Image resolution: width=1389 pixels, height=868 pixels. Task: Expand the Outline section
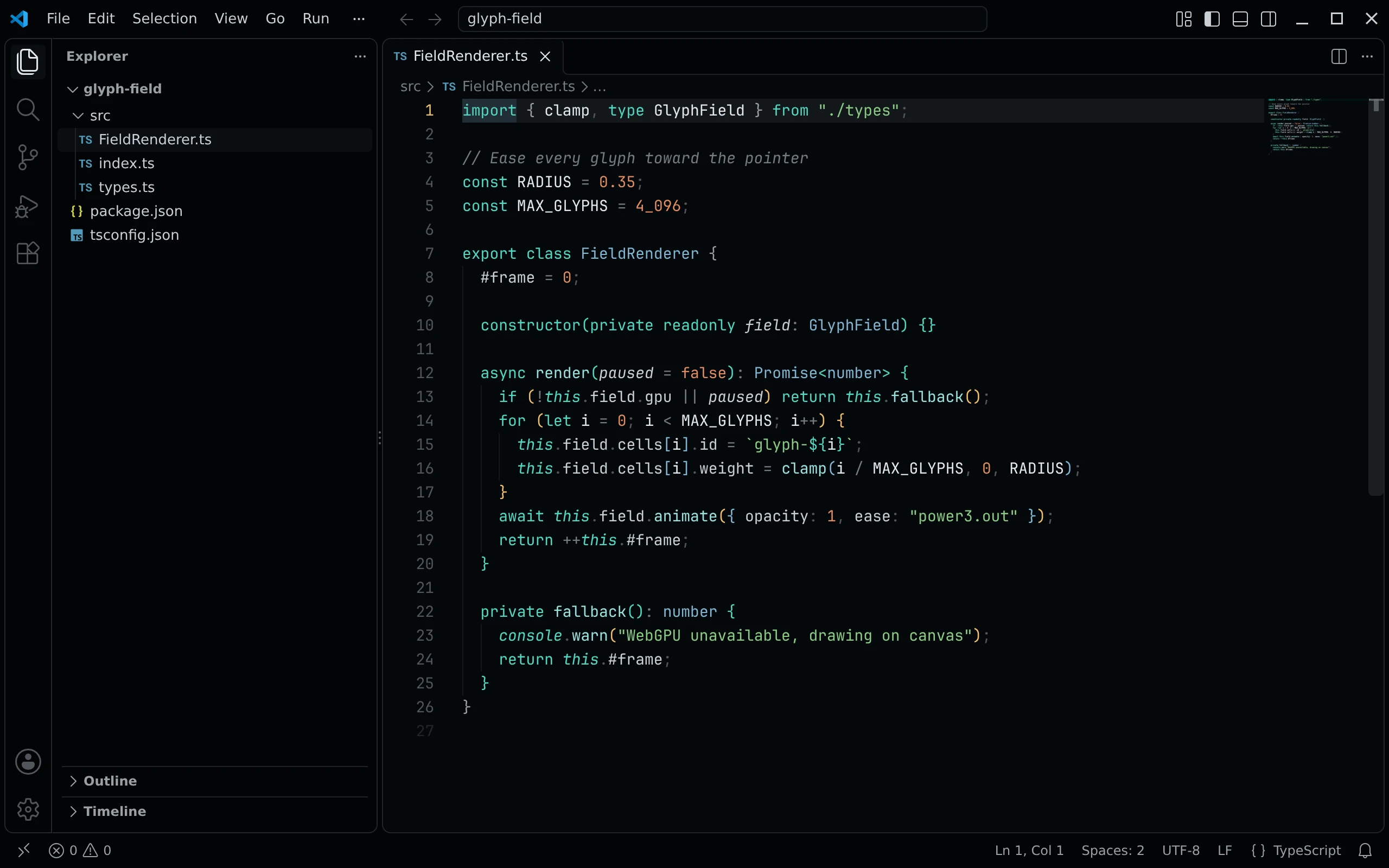[215, 781]
